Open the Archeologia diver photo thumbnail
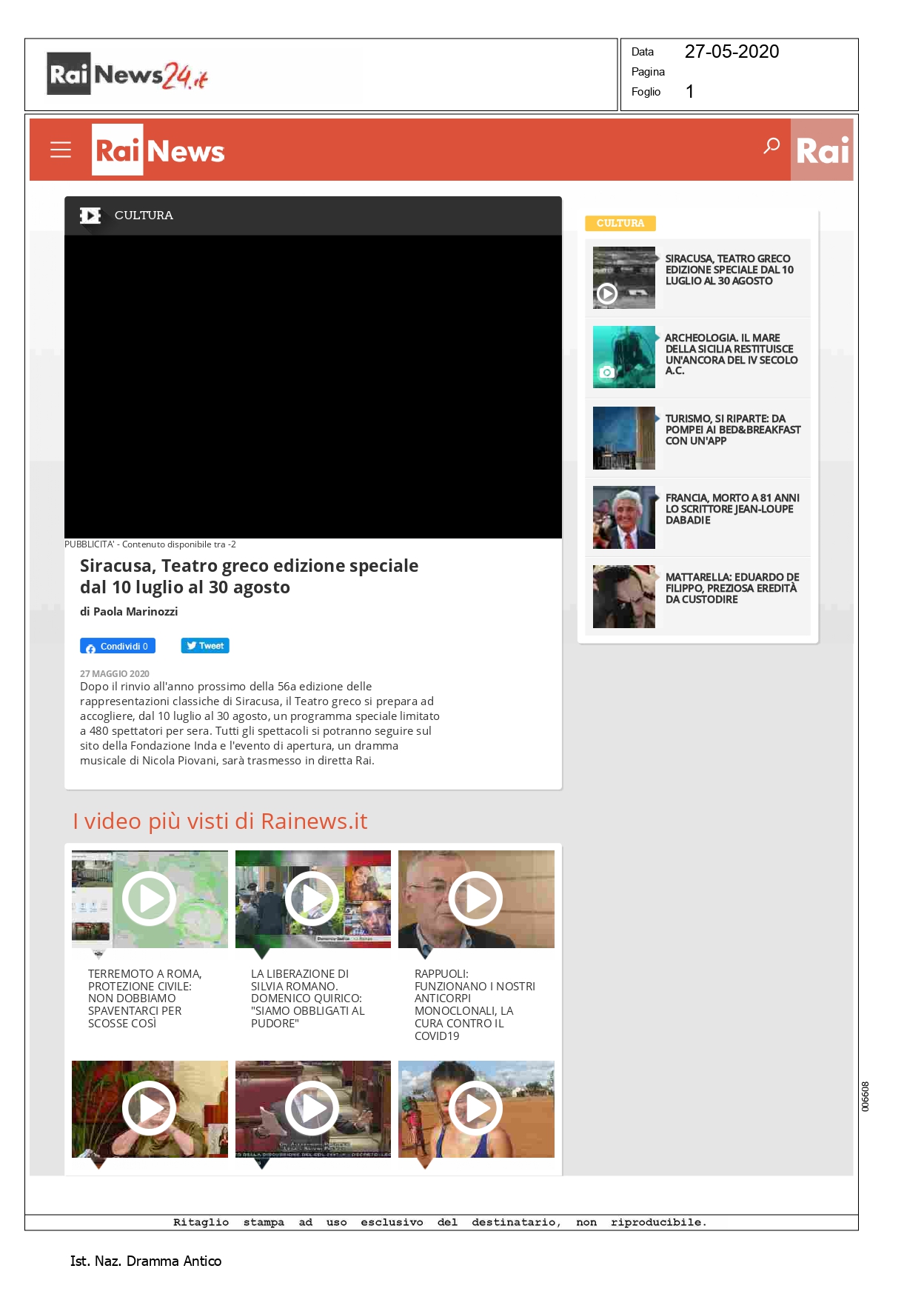 point(624,357)
